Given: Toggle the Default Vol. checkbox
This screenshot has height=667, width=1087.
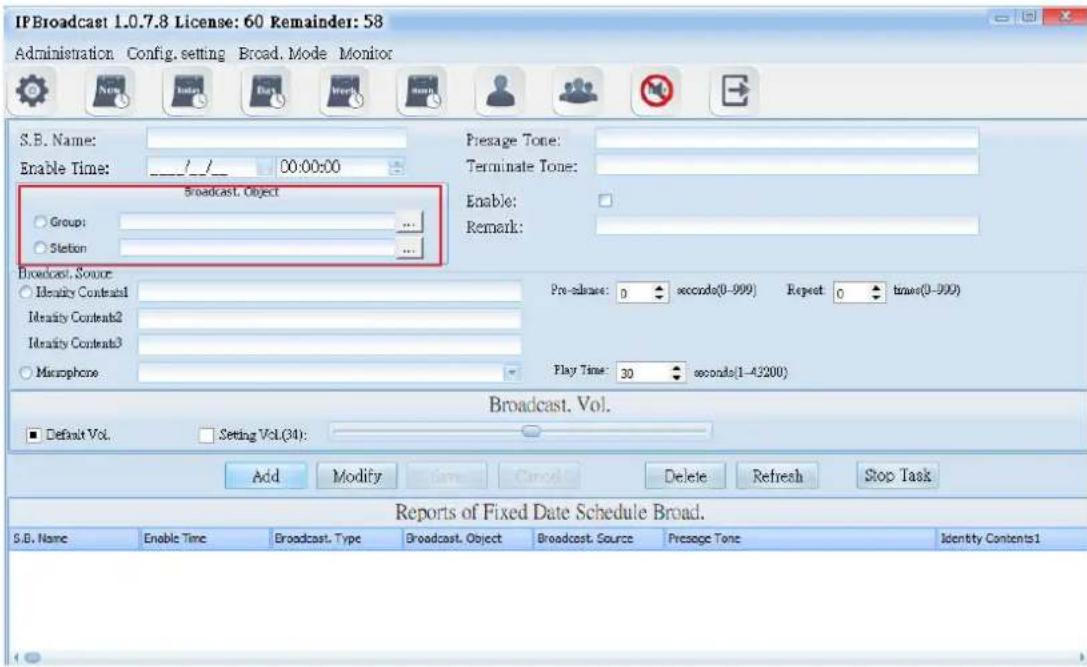Looking at the screenshot, I should [x=33, y=435].
